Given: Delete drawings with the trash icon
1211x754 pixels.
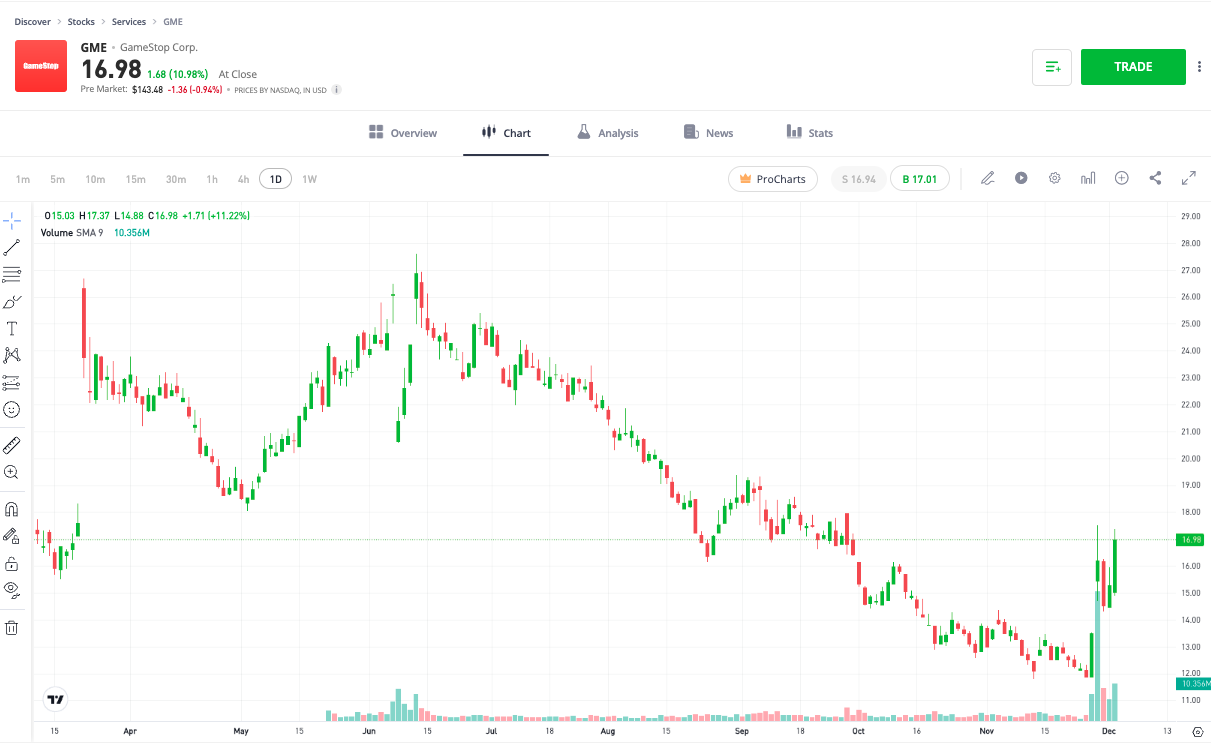Looking at the screenshot, I should coord(12,628).
